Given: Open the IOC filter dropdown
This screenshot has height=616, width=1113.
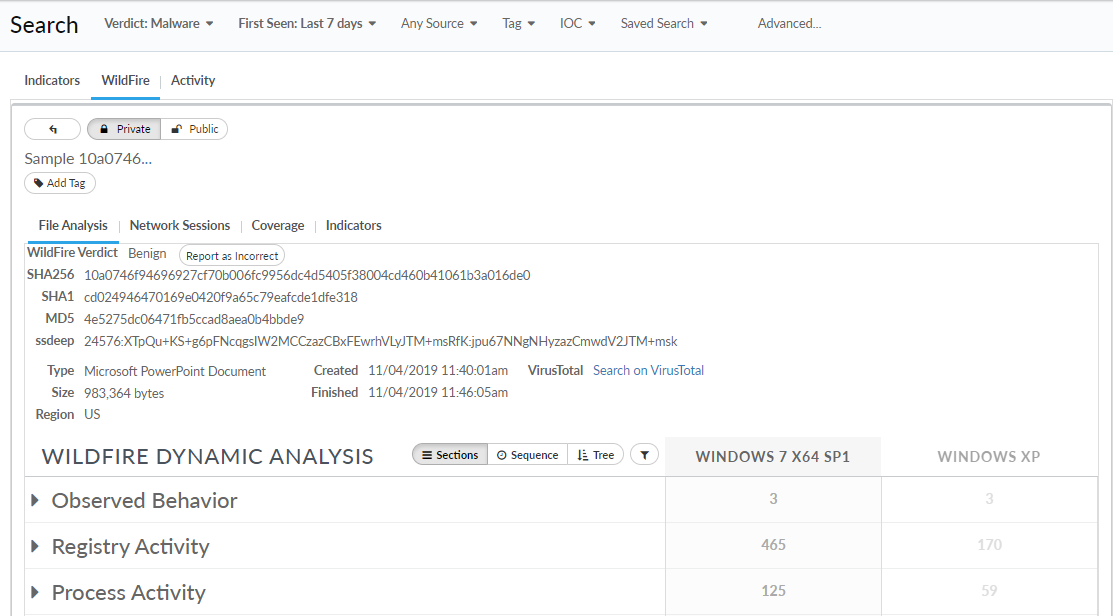Looking at the screenshot, I should [577, 23].
